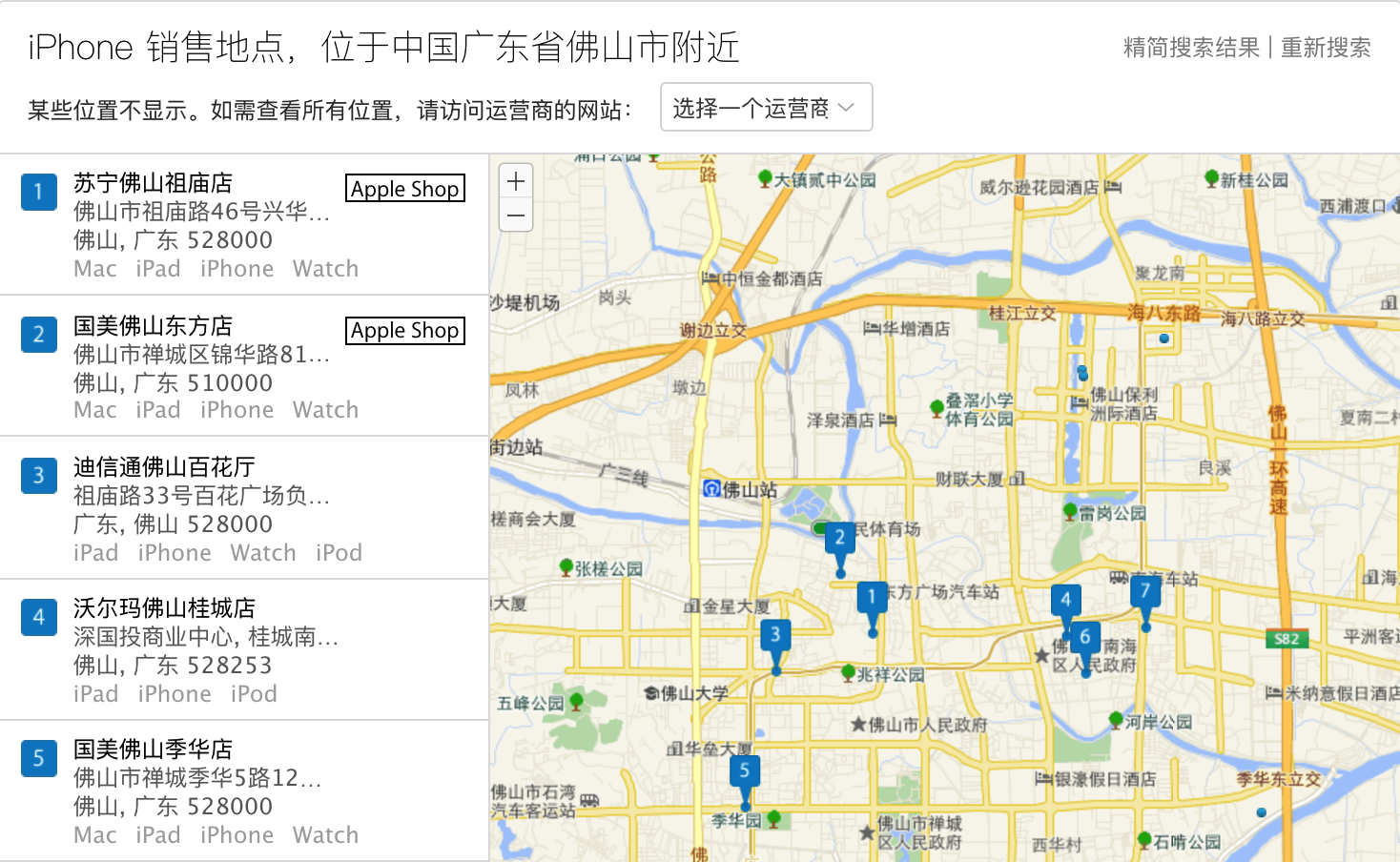Image resolution: width=1400 pixels, height=862 pixels.
Task: Click 季华园 label on map
Action: click(x=737, y=820)
